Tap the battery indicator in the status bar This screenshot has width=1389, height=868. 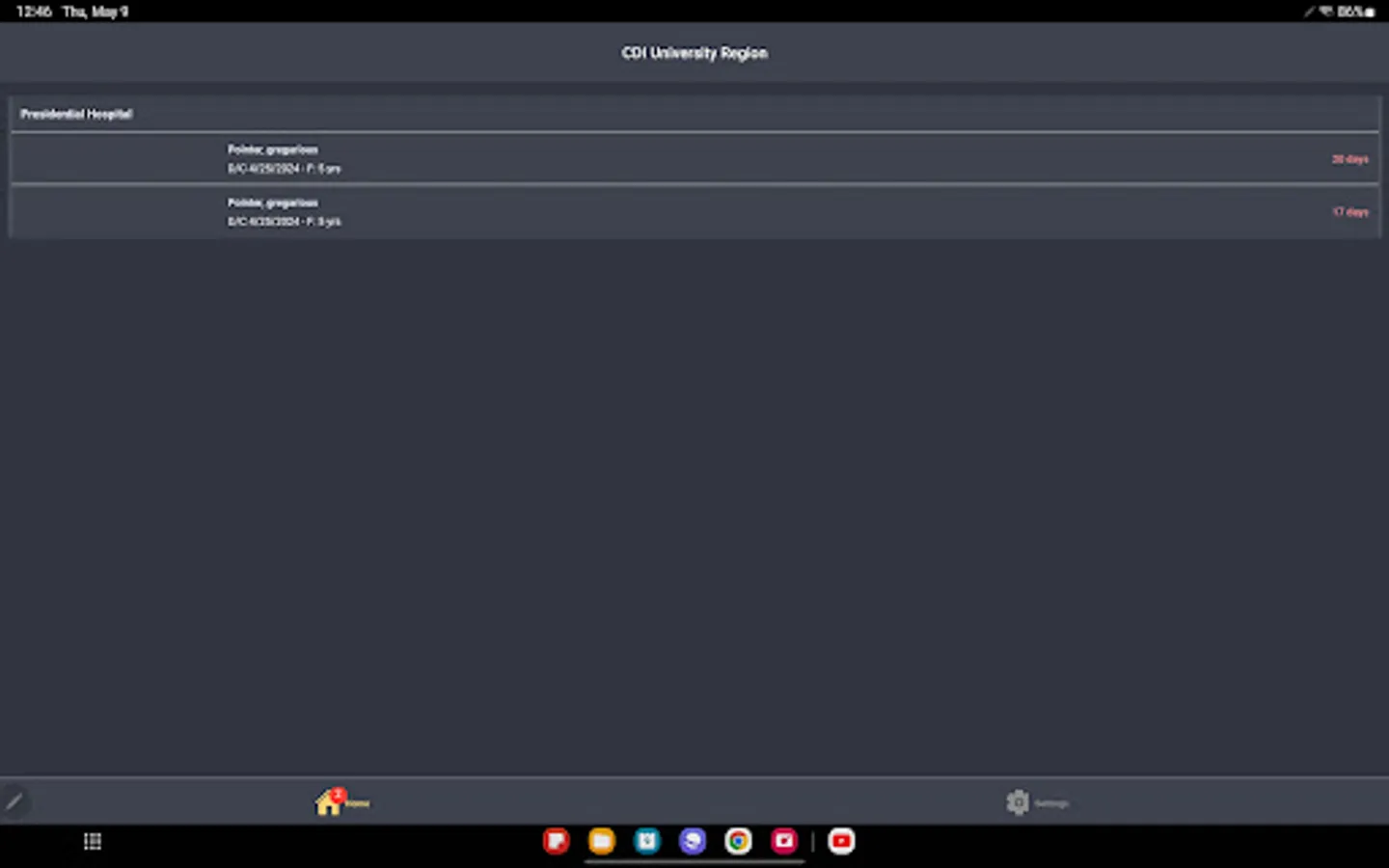[1356, 12]
